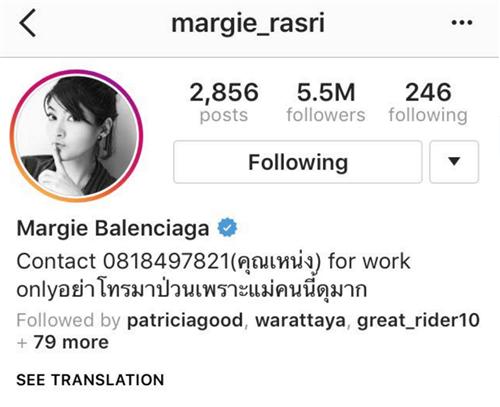Tap the followers label under 5.5M

(326, 115)
